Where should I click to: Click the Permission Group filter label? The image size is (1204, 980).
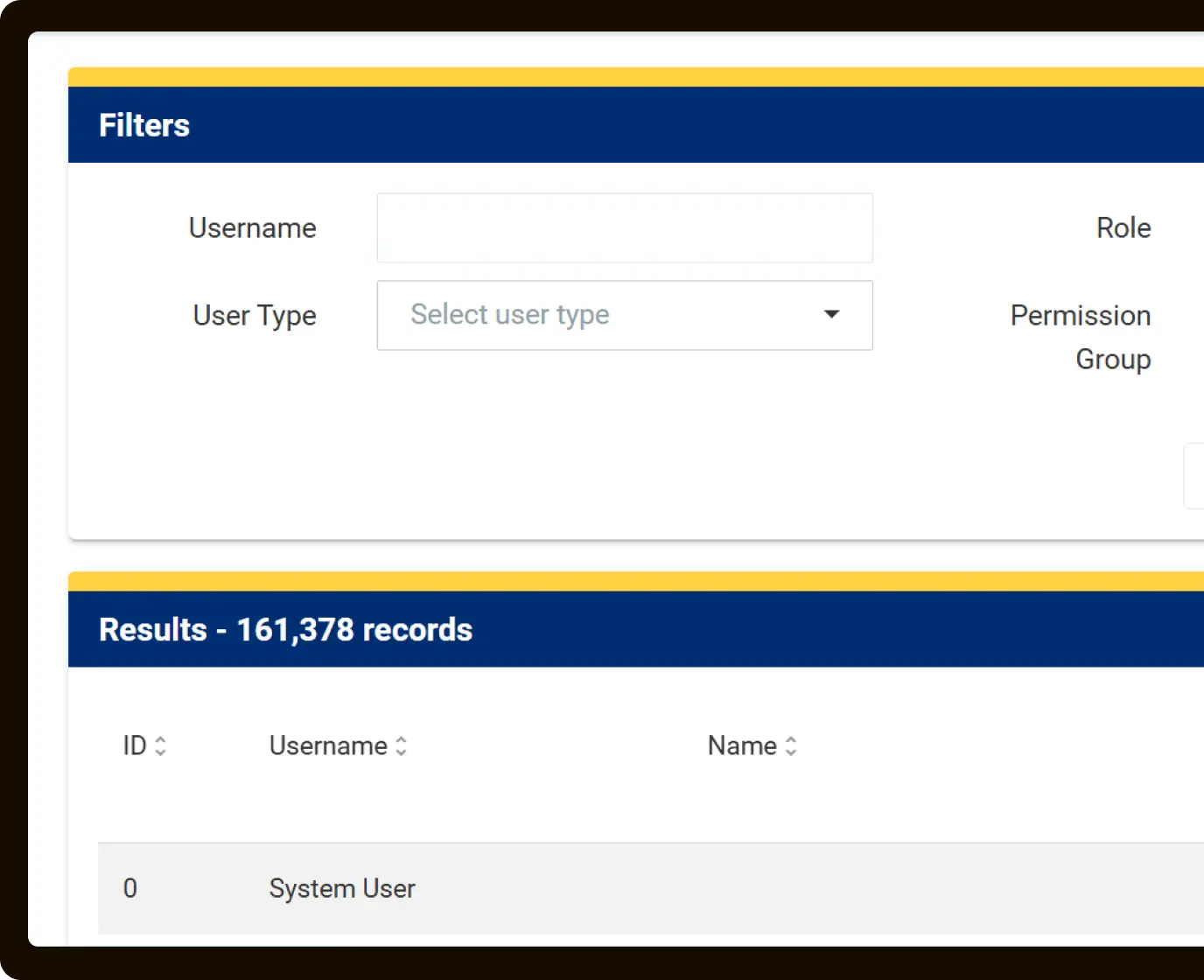1080,337
